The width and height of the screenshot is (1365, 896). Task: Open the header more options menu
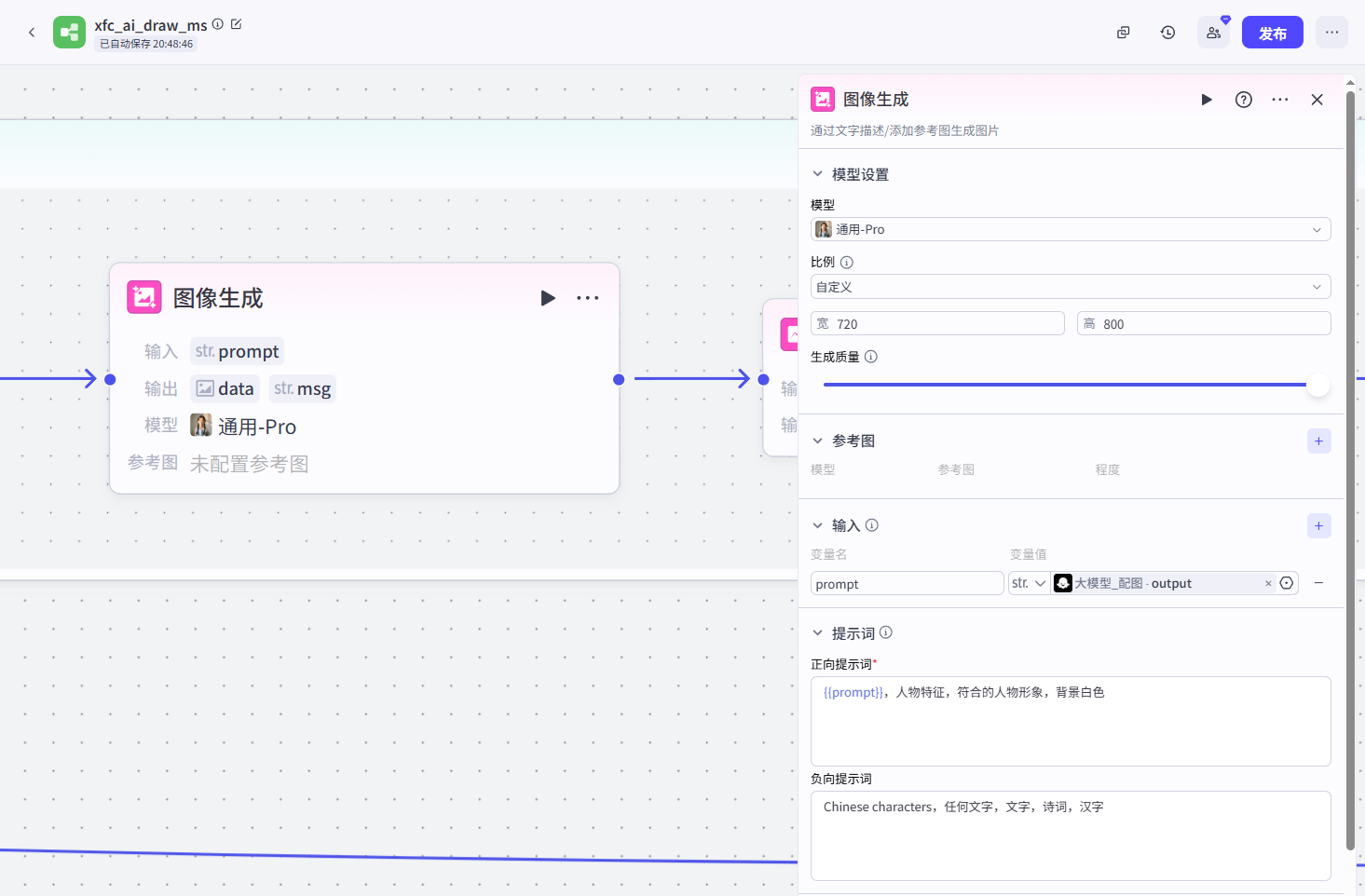pos(1332,33)
